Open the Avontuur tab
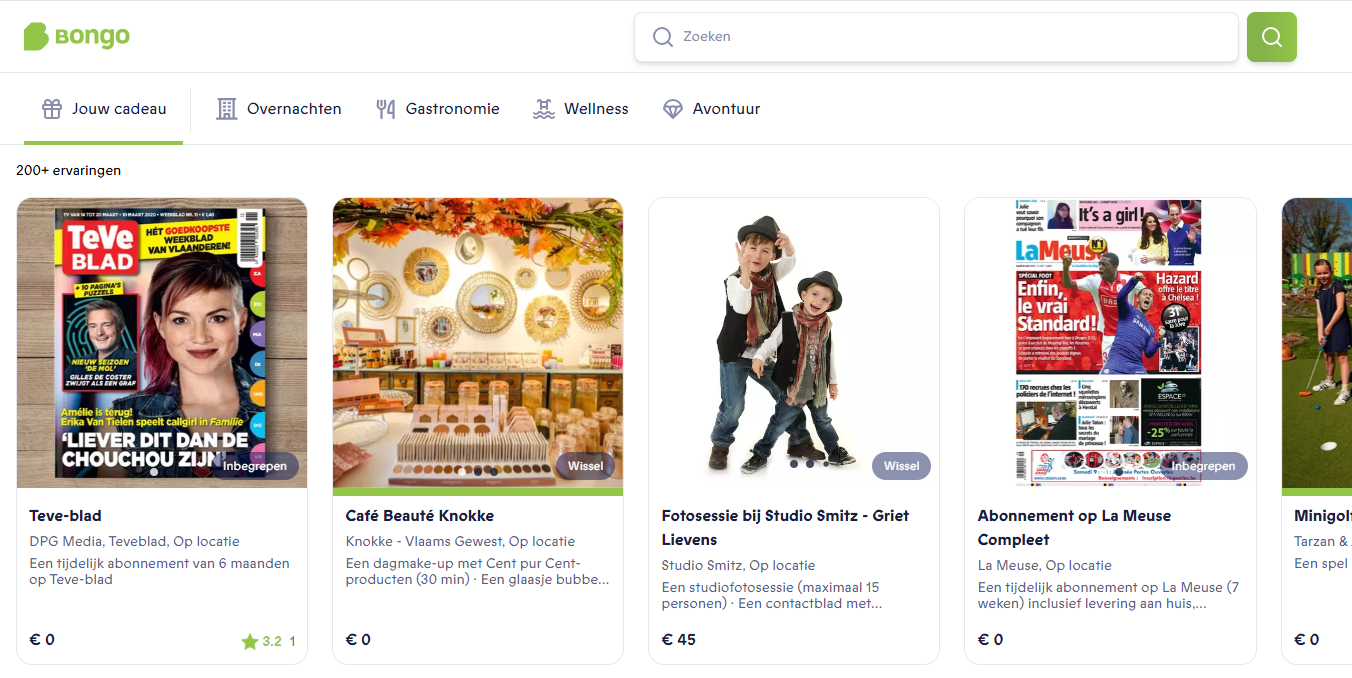Screen dimensions: 1352x678 point(711,109)
